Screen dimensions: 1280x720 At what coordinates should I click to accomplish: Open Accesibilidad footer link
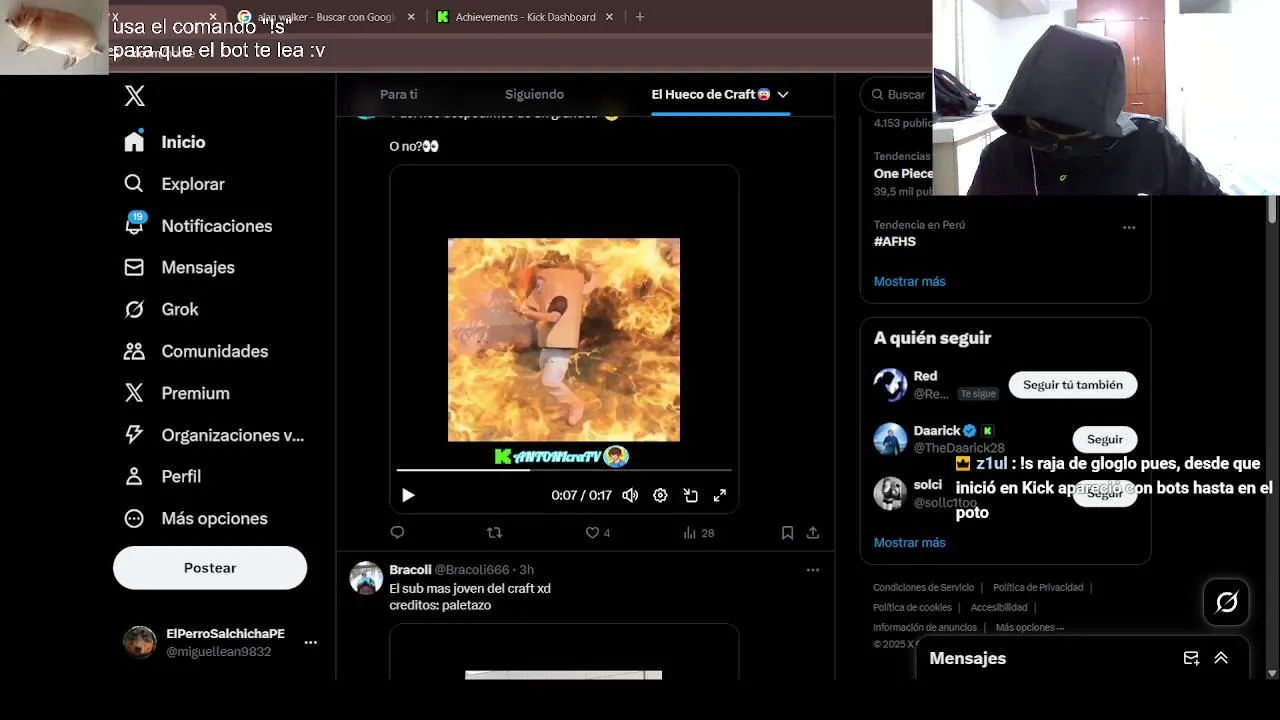pyautogui.click(x=999, y=607)
